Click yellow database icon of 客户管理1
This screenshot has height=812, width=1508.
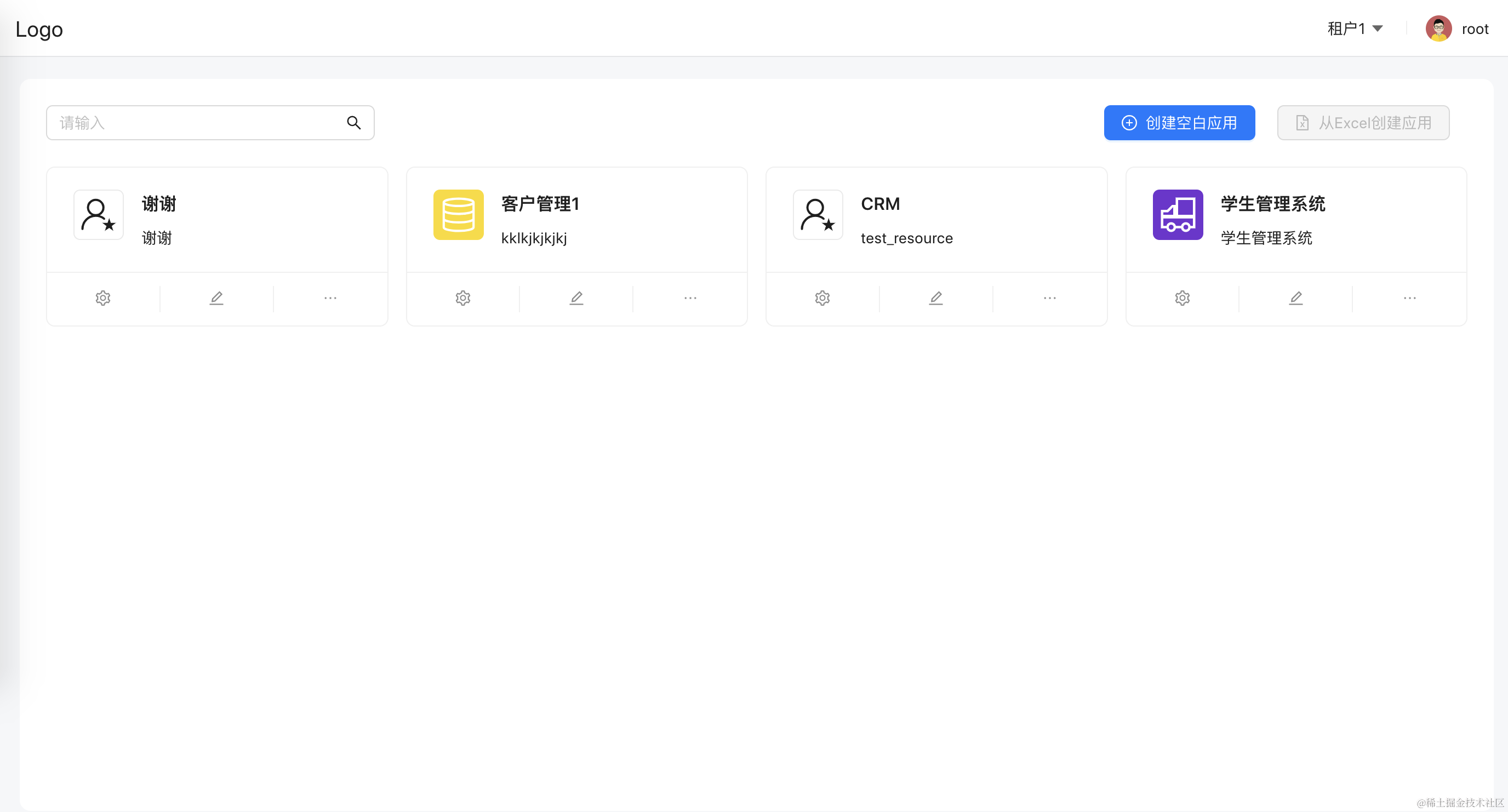pyautogui.click(x=458, y=215)
